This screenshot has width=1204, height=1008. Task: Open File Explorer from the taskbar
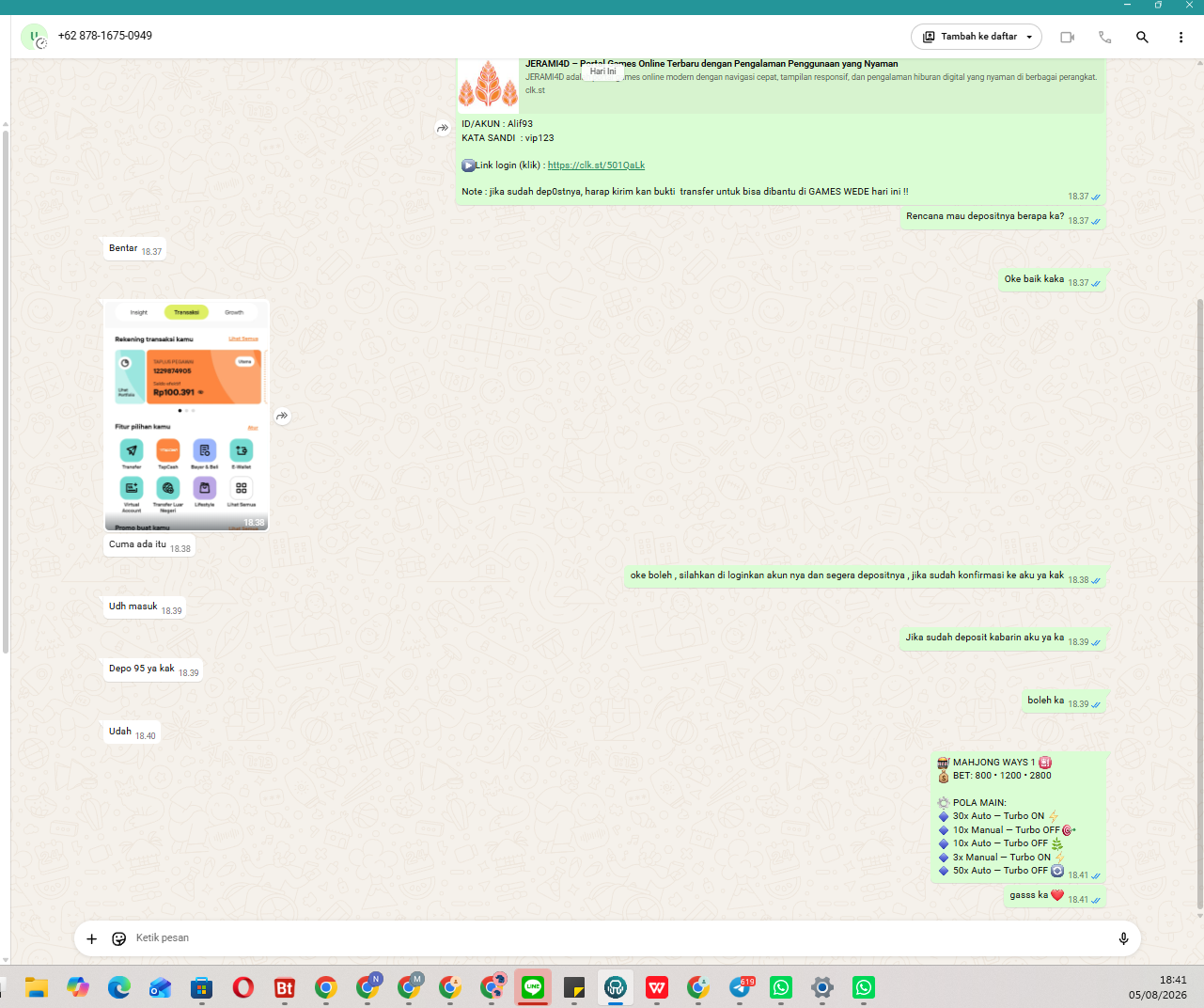(x=37, y=987)
